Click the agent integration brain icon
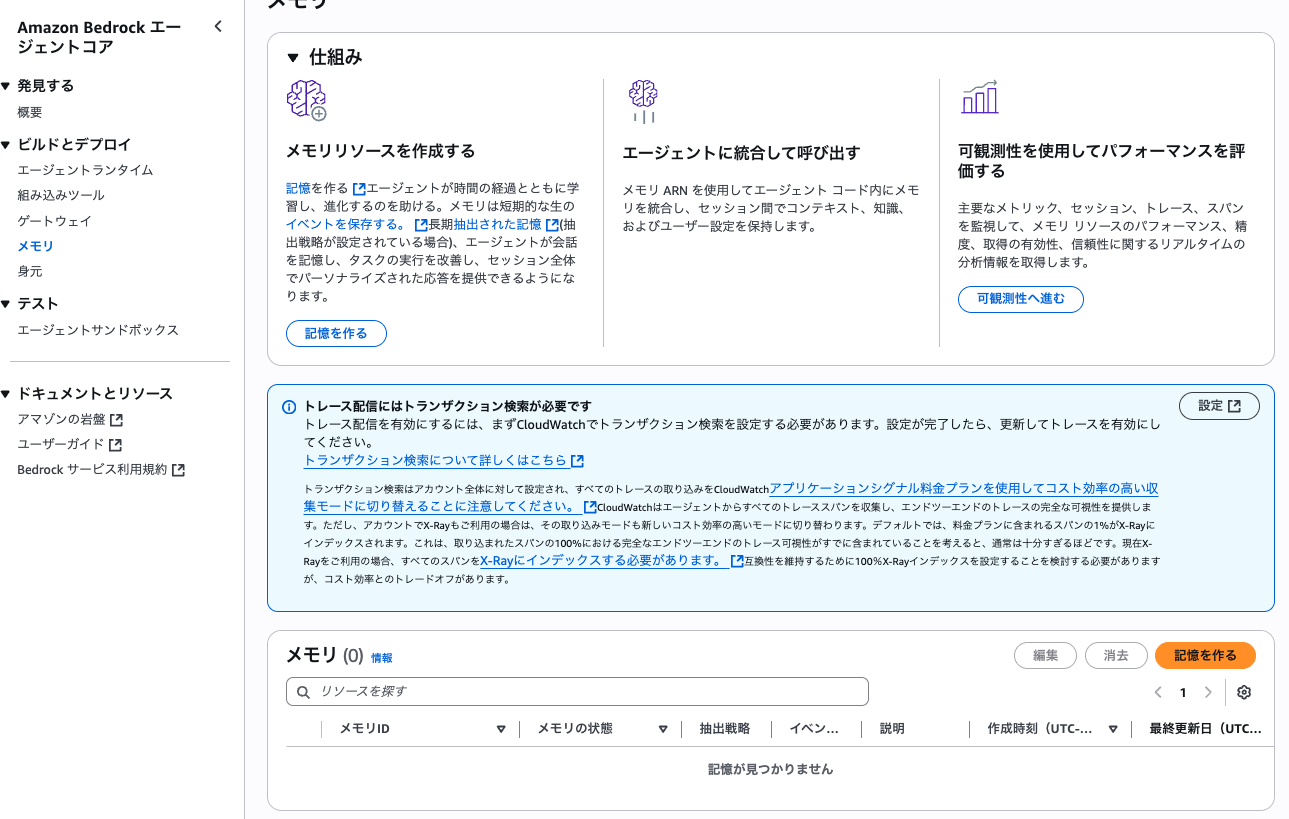 tap(642, 101)
